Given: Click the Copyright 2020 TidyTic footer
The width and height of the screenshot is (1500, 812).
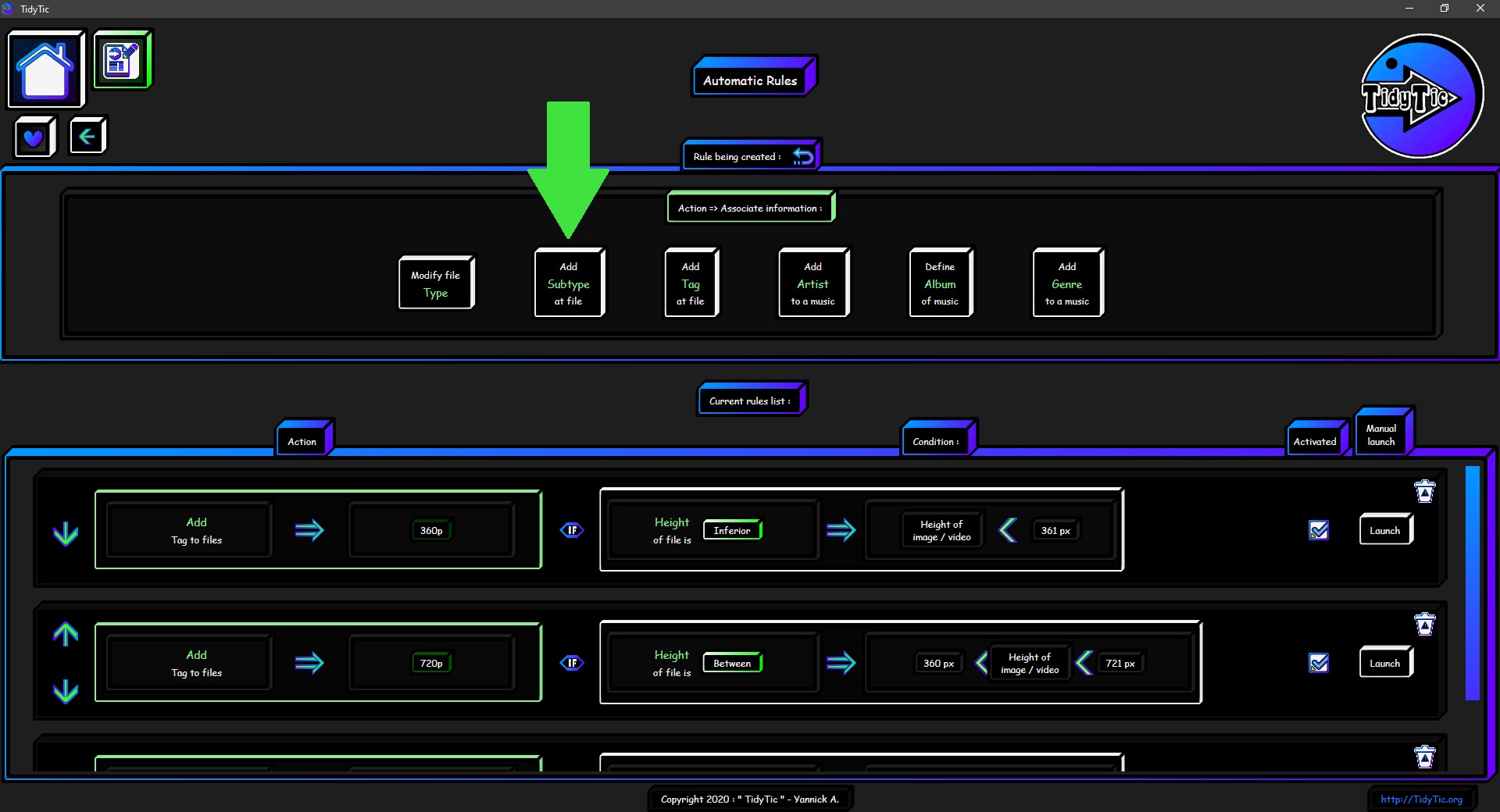Looking at the screenshot, I should (750, 799).
